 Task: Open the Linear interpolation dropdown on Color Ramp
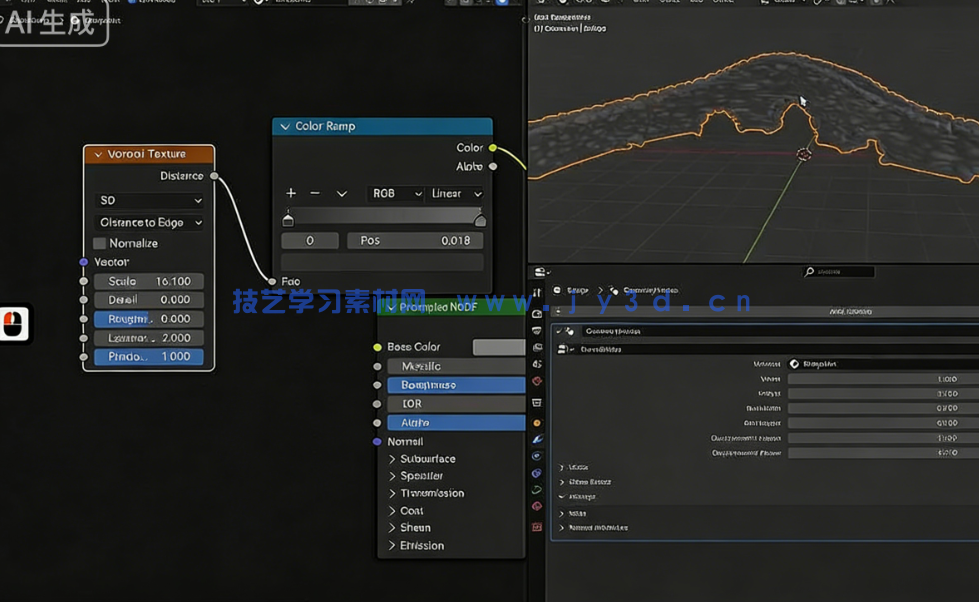455,193
